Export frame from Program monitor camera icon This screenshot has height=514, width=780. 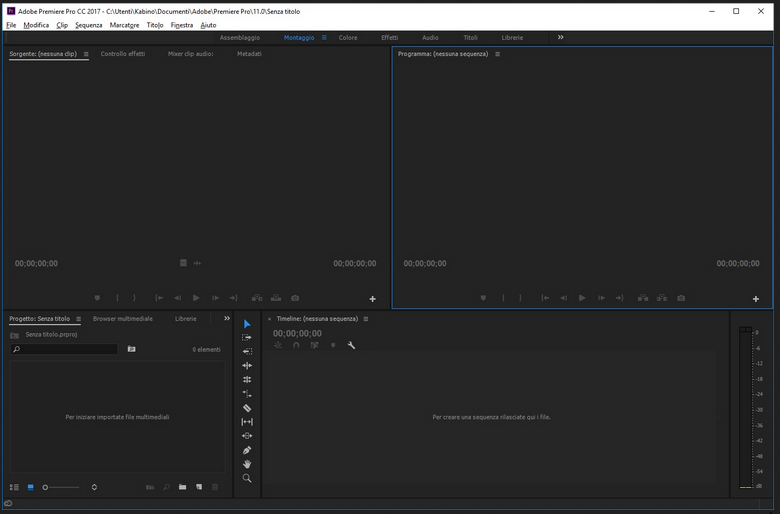coord(681,298)
